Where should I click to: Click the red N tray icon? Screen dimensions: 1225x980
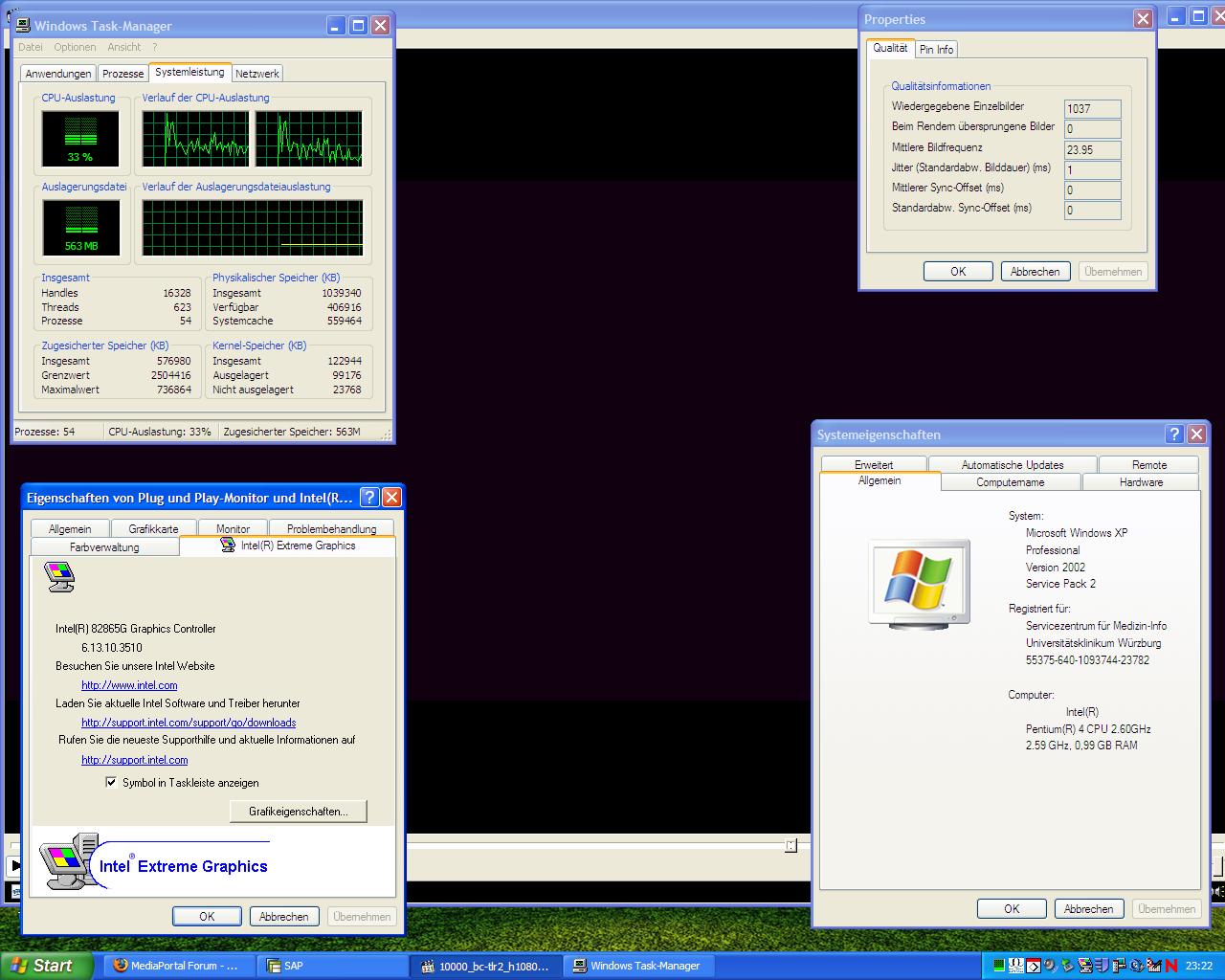coord(1170,966)
